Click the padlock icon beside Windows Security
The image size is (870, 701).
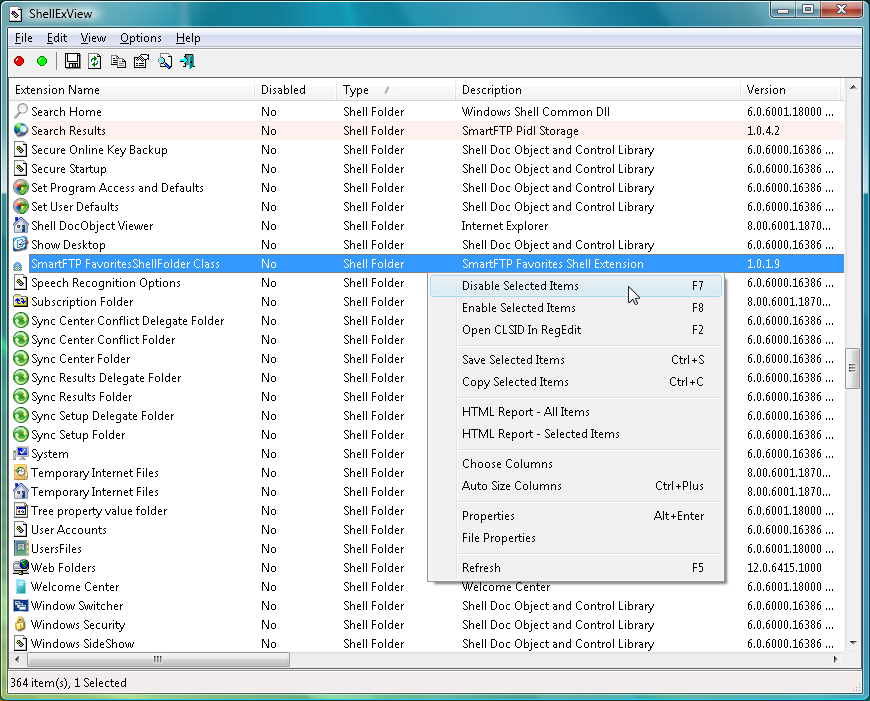[21, 624]
